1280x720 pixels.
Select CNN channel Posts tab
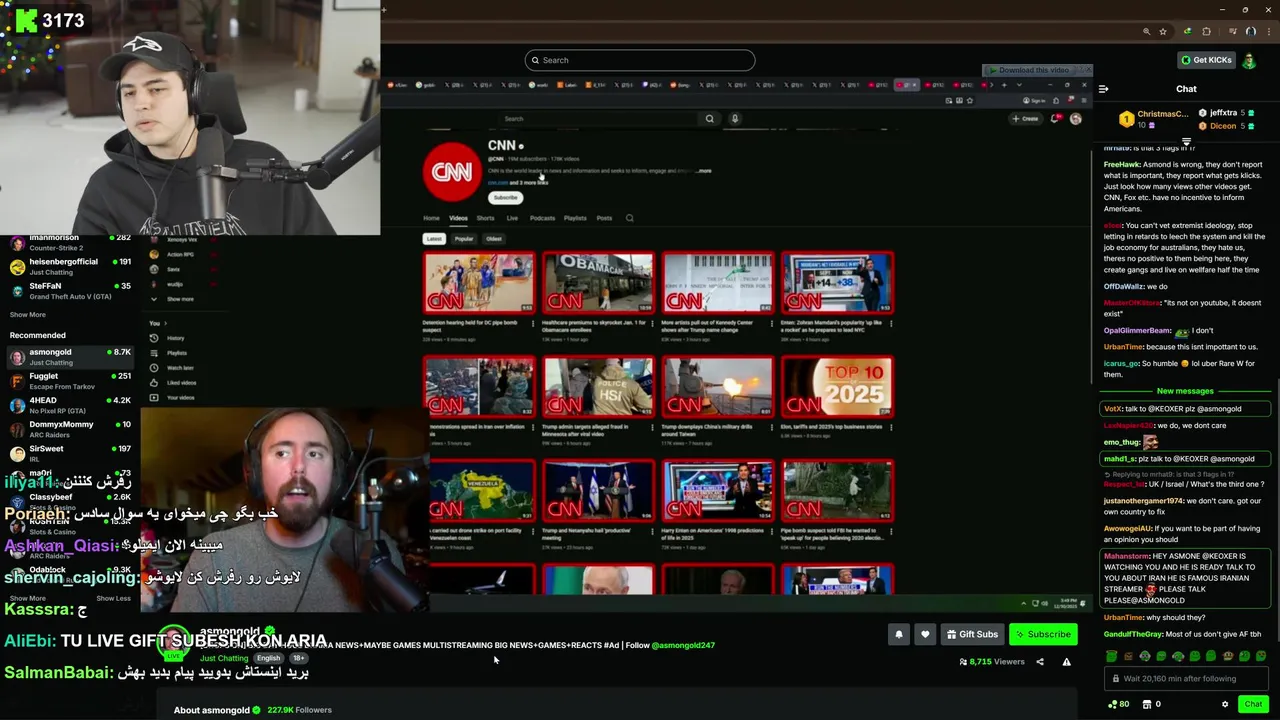click(x=604, y=218)
